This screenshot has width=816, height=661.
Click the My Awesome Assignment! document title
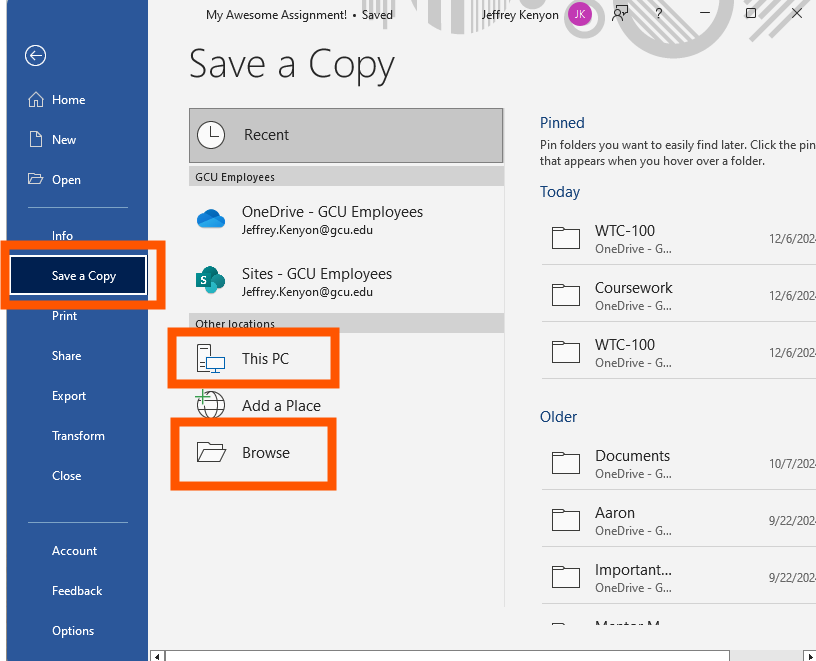[276, 15]
